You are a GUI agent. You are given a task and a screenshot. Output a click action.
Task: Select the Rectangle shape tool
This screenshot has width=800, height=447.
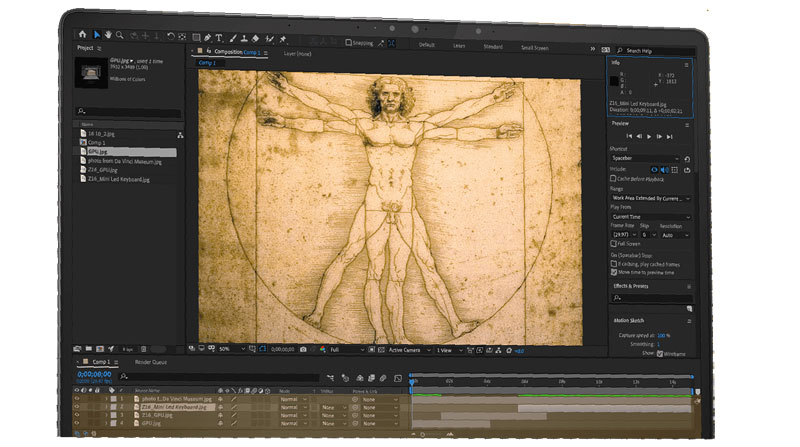pyautogui.click(x=196, y=37)
